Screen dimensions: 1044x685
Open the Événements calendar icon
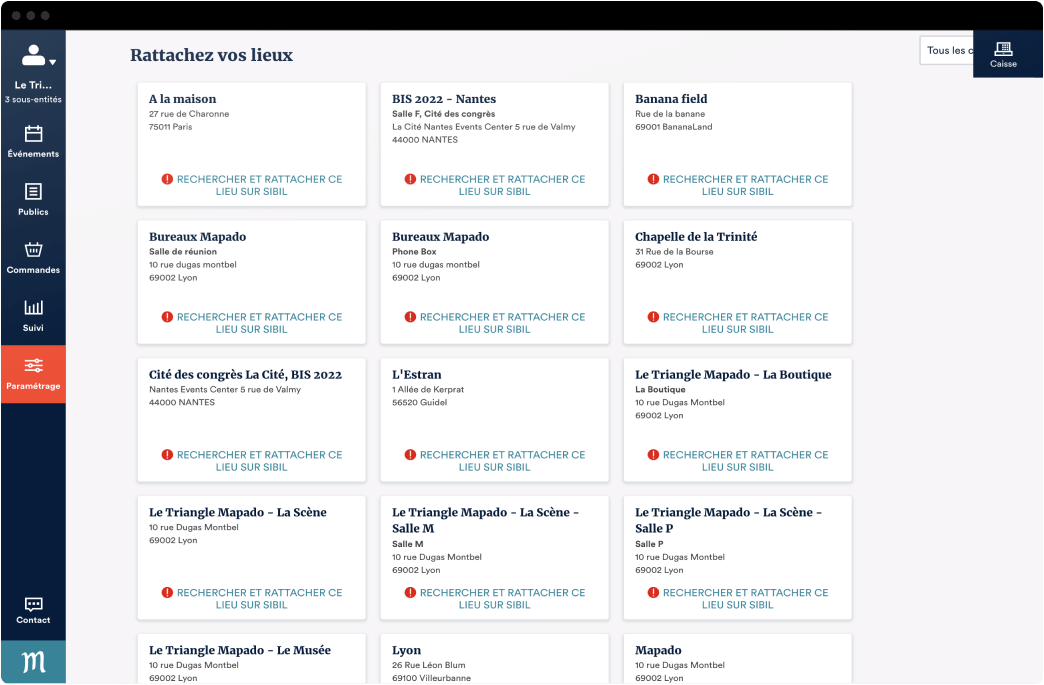[33, 134]
